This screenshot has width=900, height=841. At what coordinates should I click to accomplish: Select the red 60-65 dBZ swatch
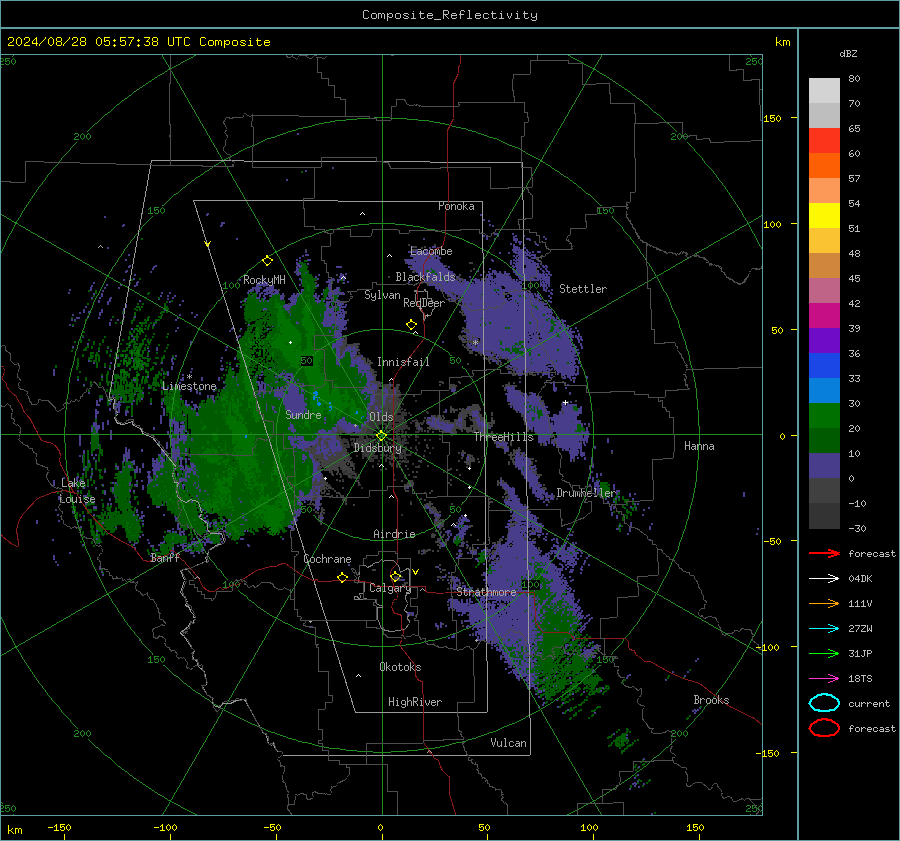824,141
